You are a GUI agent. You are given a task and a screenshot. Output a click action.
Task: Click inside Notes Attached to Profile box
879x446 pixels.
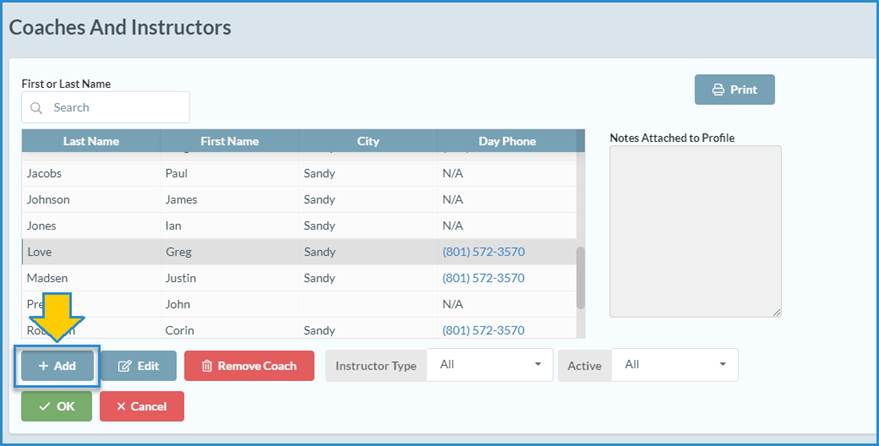click(695, 232)
